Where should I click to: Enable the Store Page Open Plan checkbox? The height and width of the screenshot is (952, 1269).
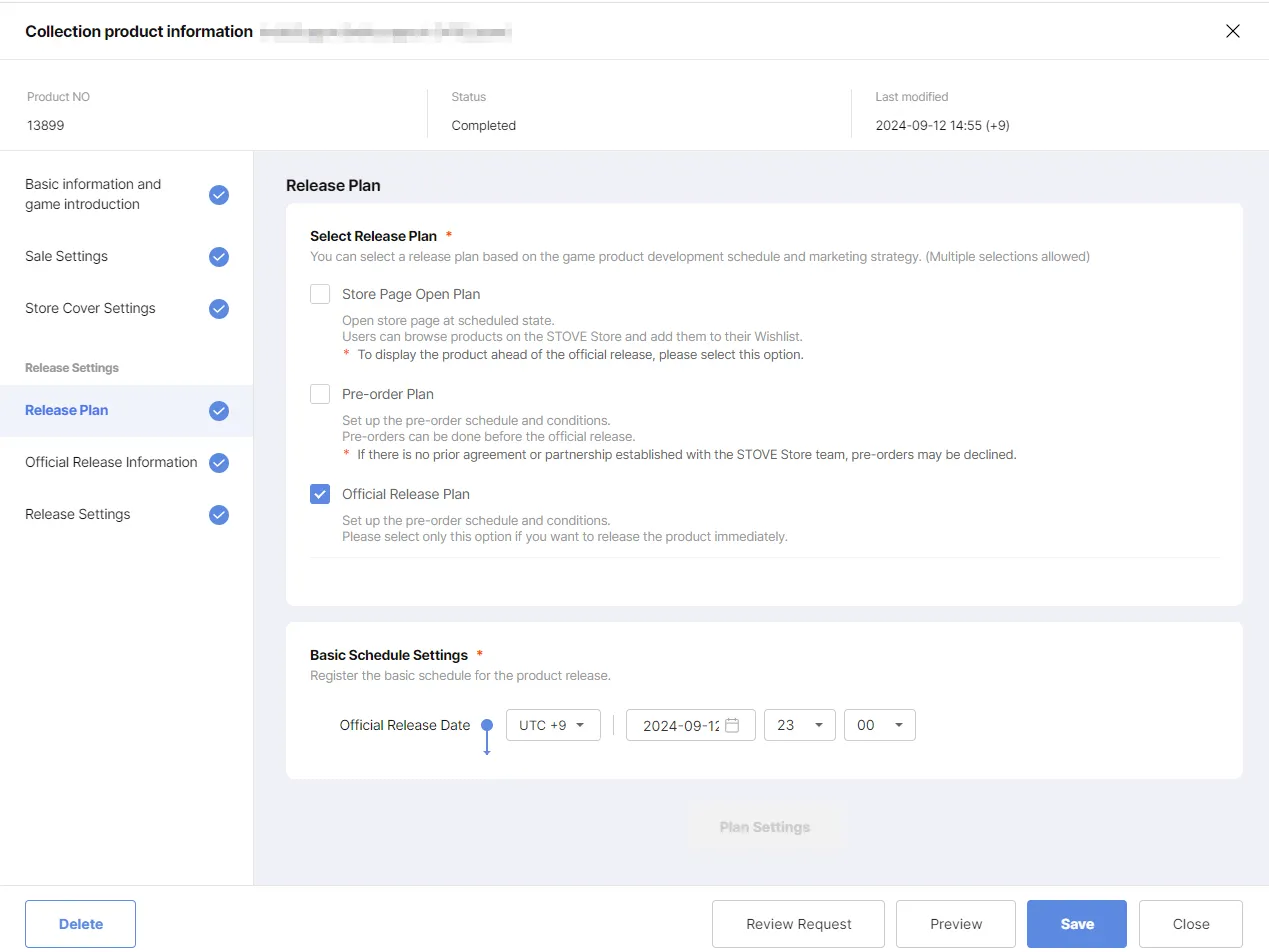click(320, 294)
